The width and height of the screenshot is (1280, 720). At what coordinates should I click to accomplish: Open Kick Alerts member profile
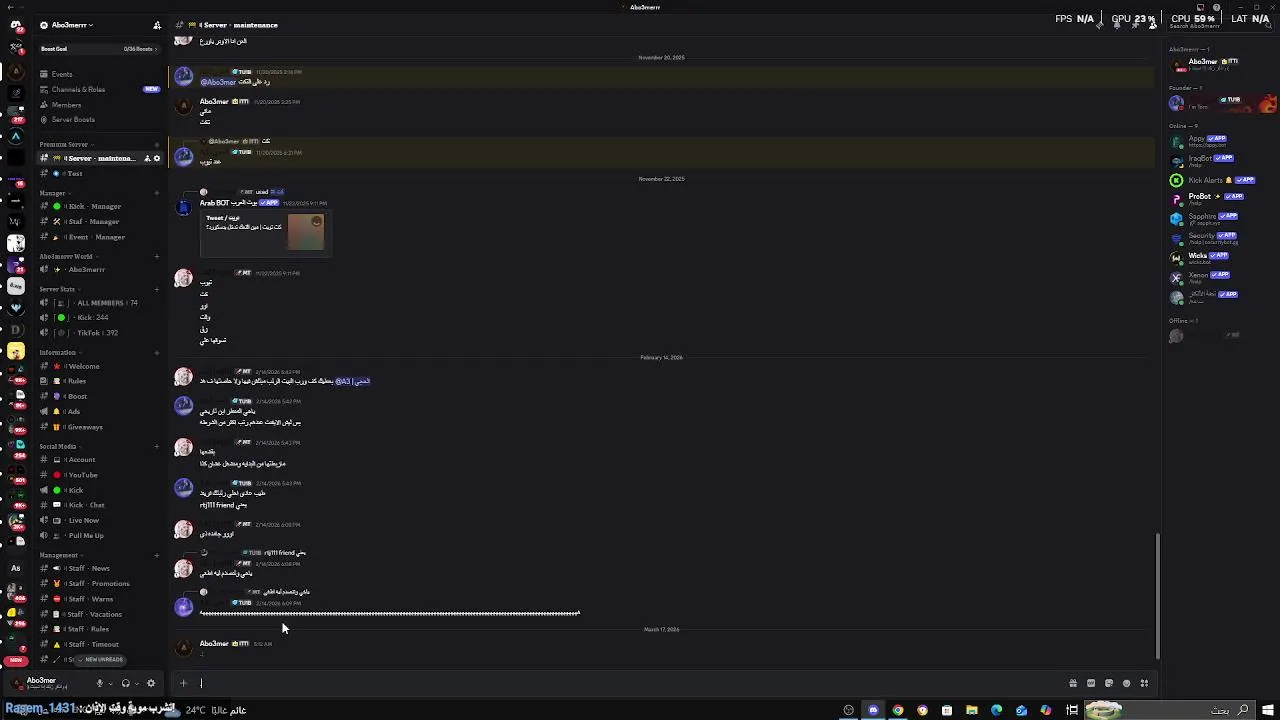(1222, 180)
